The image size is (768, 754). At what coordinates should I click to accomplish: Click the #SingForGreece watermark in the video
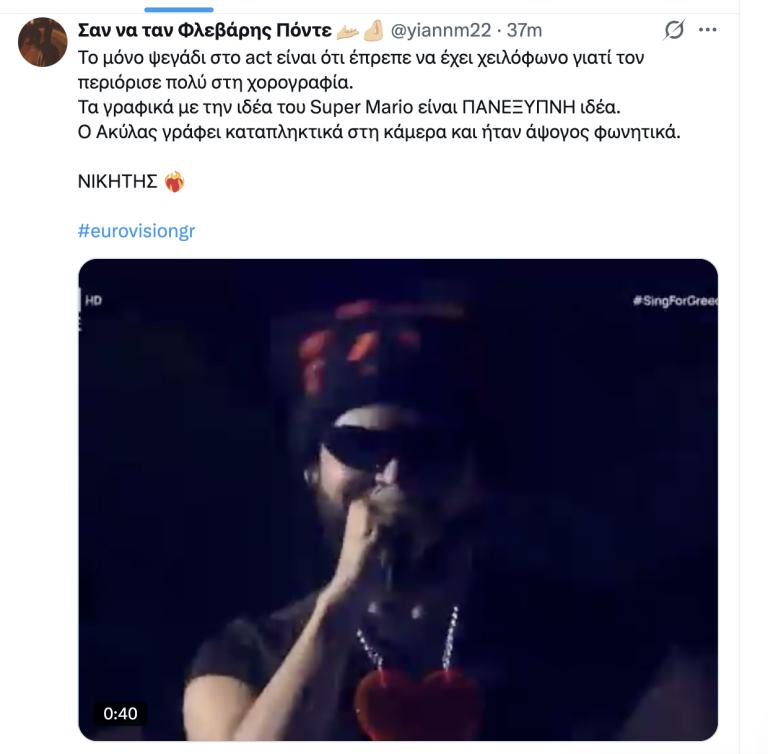point(675,300)
